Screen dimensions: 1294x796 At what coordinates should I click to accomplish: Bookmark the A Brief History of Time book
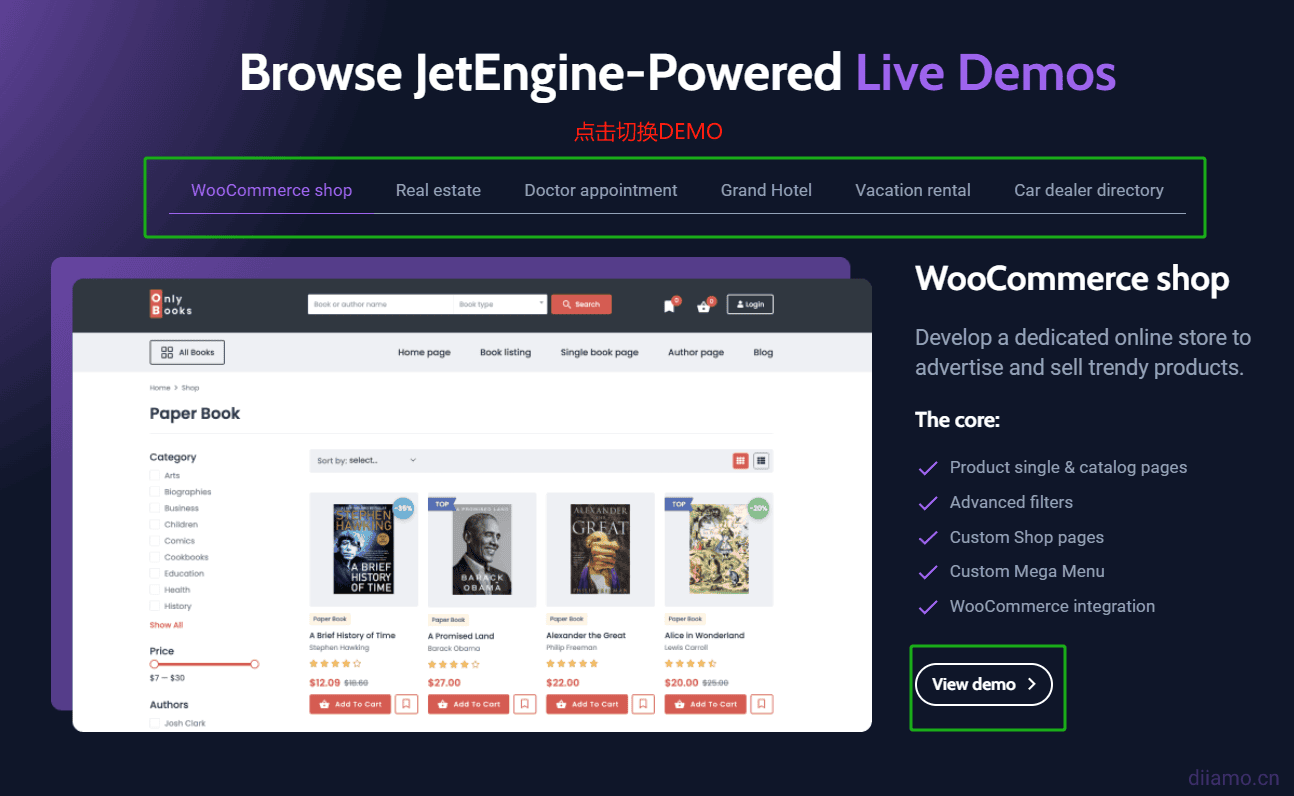[406, 704]
